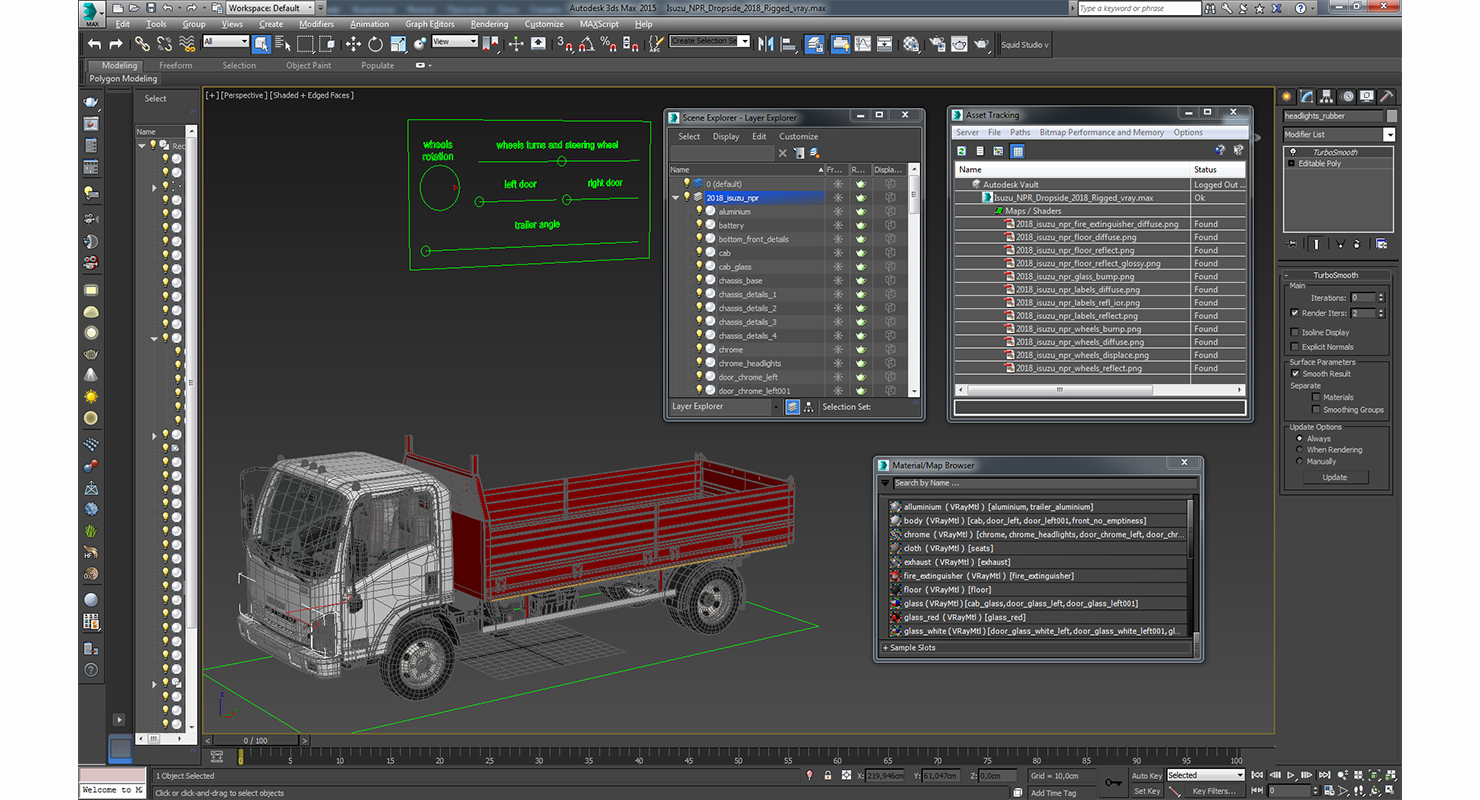This screenshot has height=800, width=1480.
Task: Click Refresh icon in Asset Tracking
Action: point(962,151)
